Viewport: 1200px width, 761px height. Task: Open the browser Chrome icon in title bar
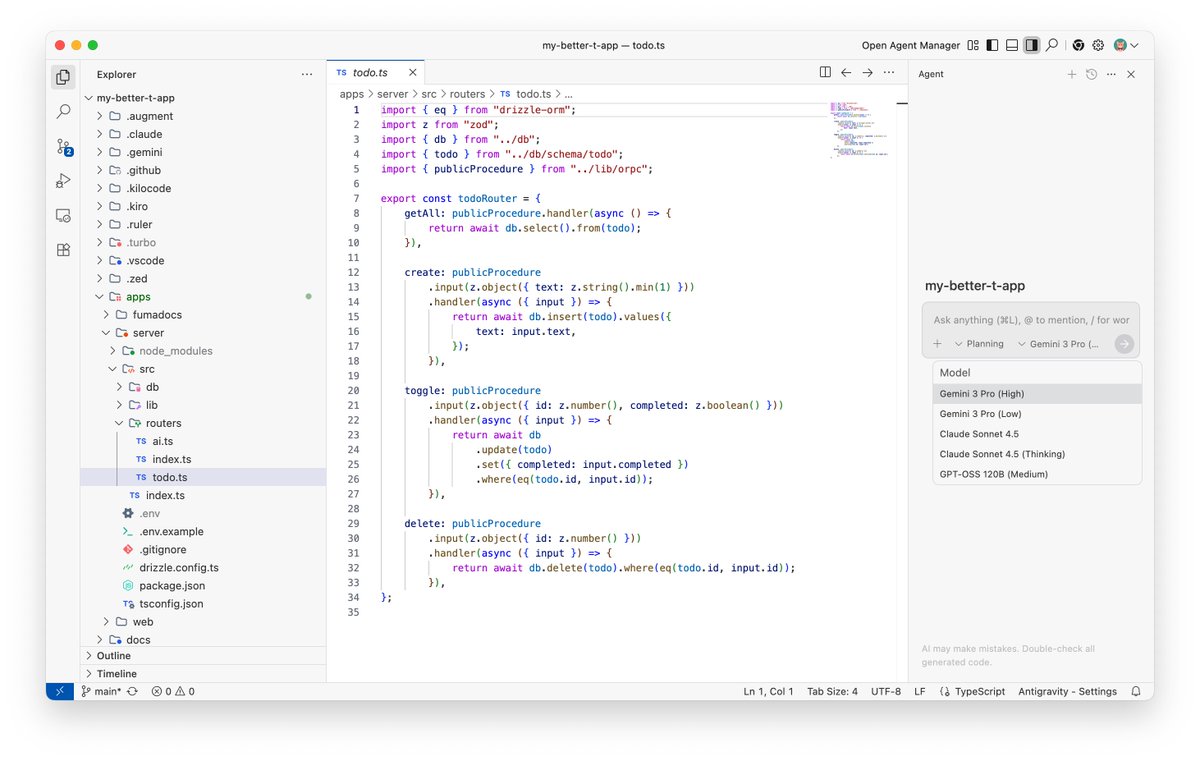1078,45
